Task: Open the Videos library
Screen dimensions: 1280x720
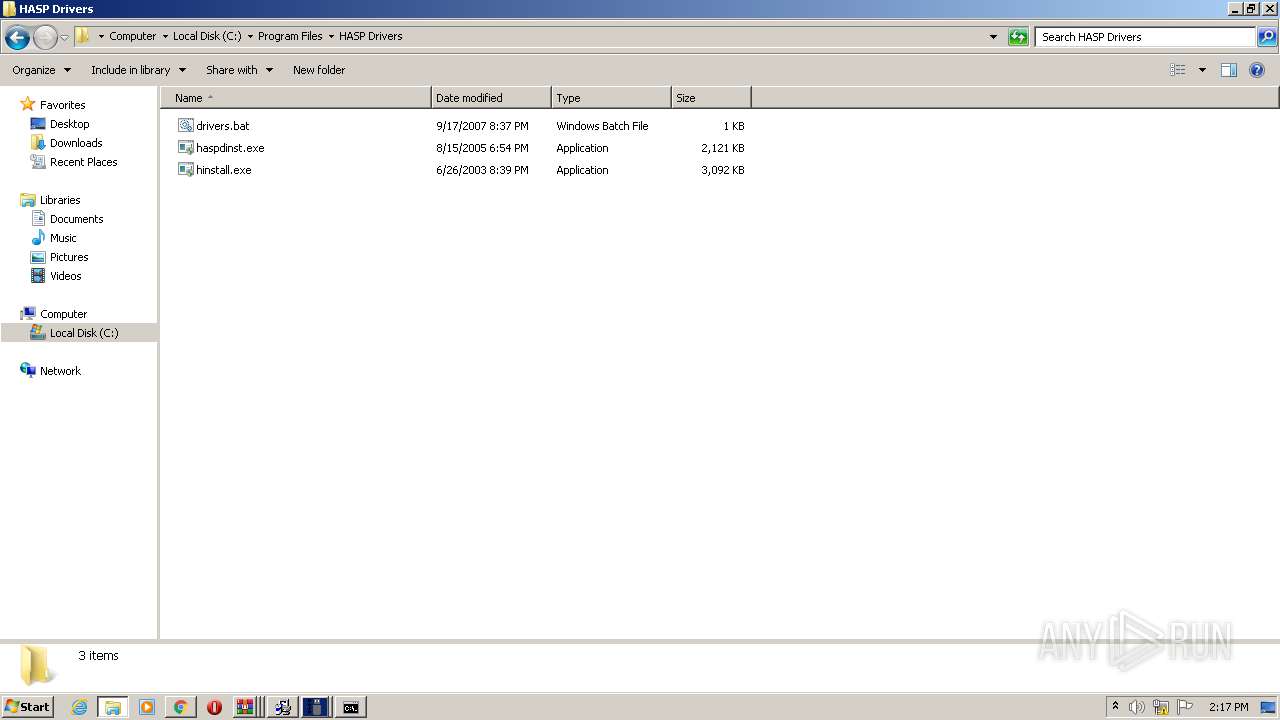Action: click(65, 276)
